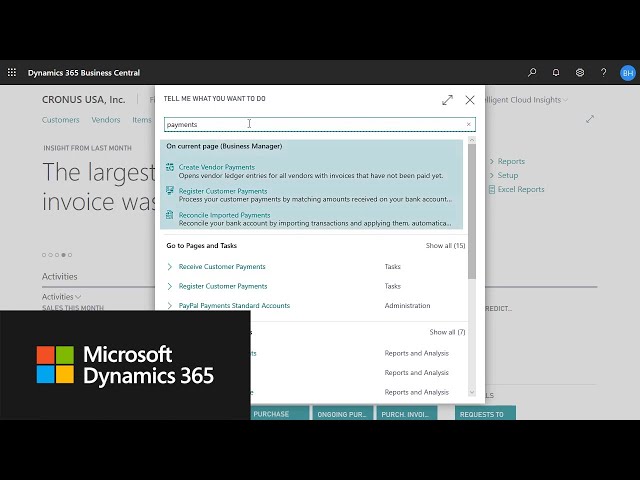640x480 pixels.
Task: Click into the payments search field
Action: (310, 125)
